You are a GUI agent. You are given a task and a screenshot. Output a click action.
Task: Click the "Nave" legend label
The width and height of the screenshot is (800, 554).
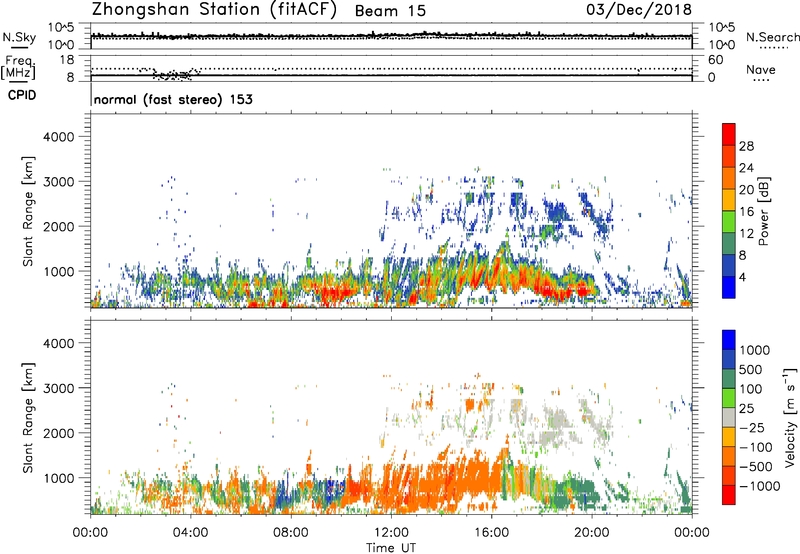[760, 70]
